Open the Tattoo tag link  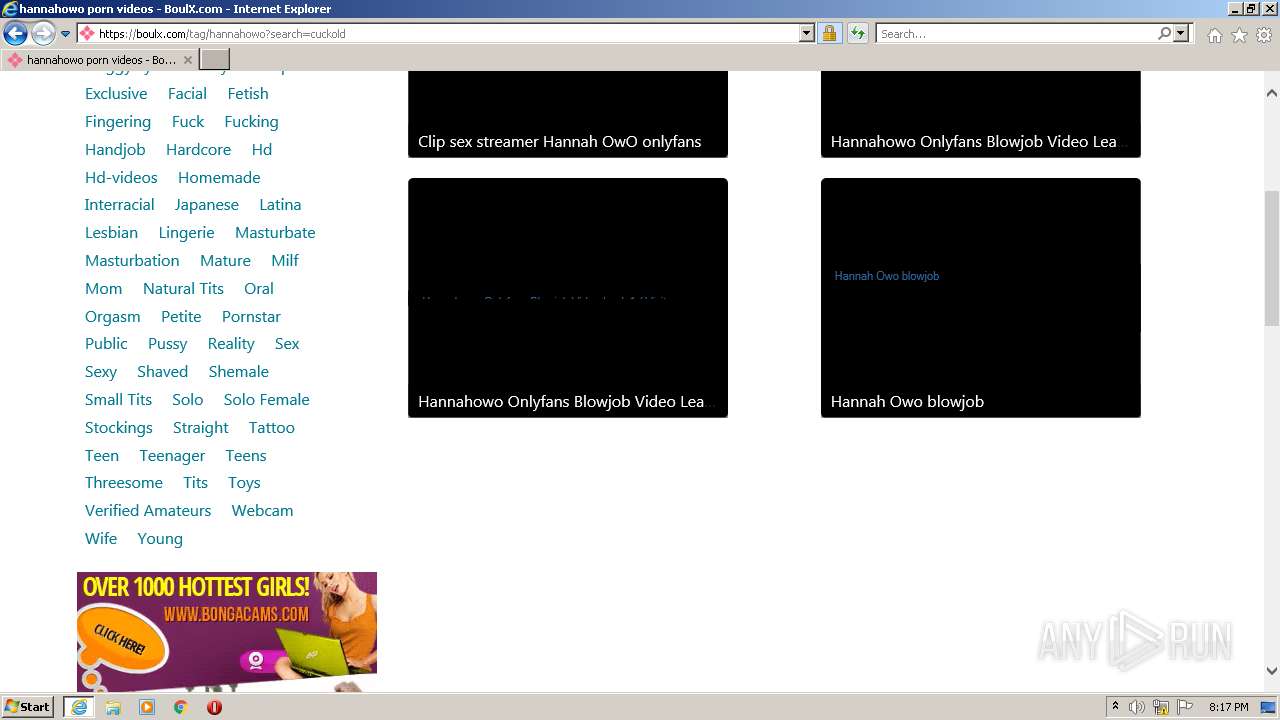(x=272, y=428)
